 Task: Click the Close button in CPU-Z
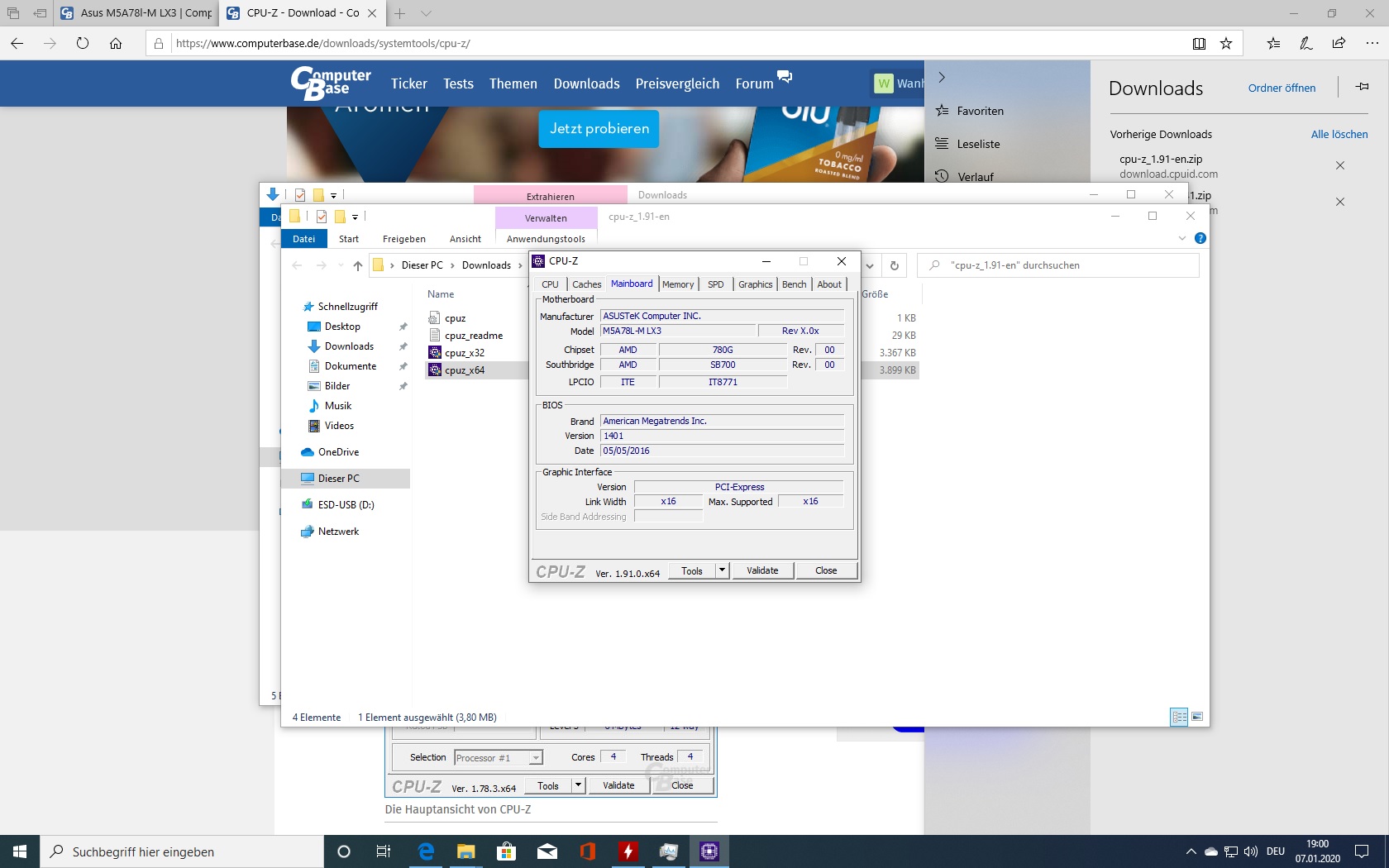coord(826,570)
